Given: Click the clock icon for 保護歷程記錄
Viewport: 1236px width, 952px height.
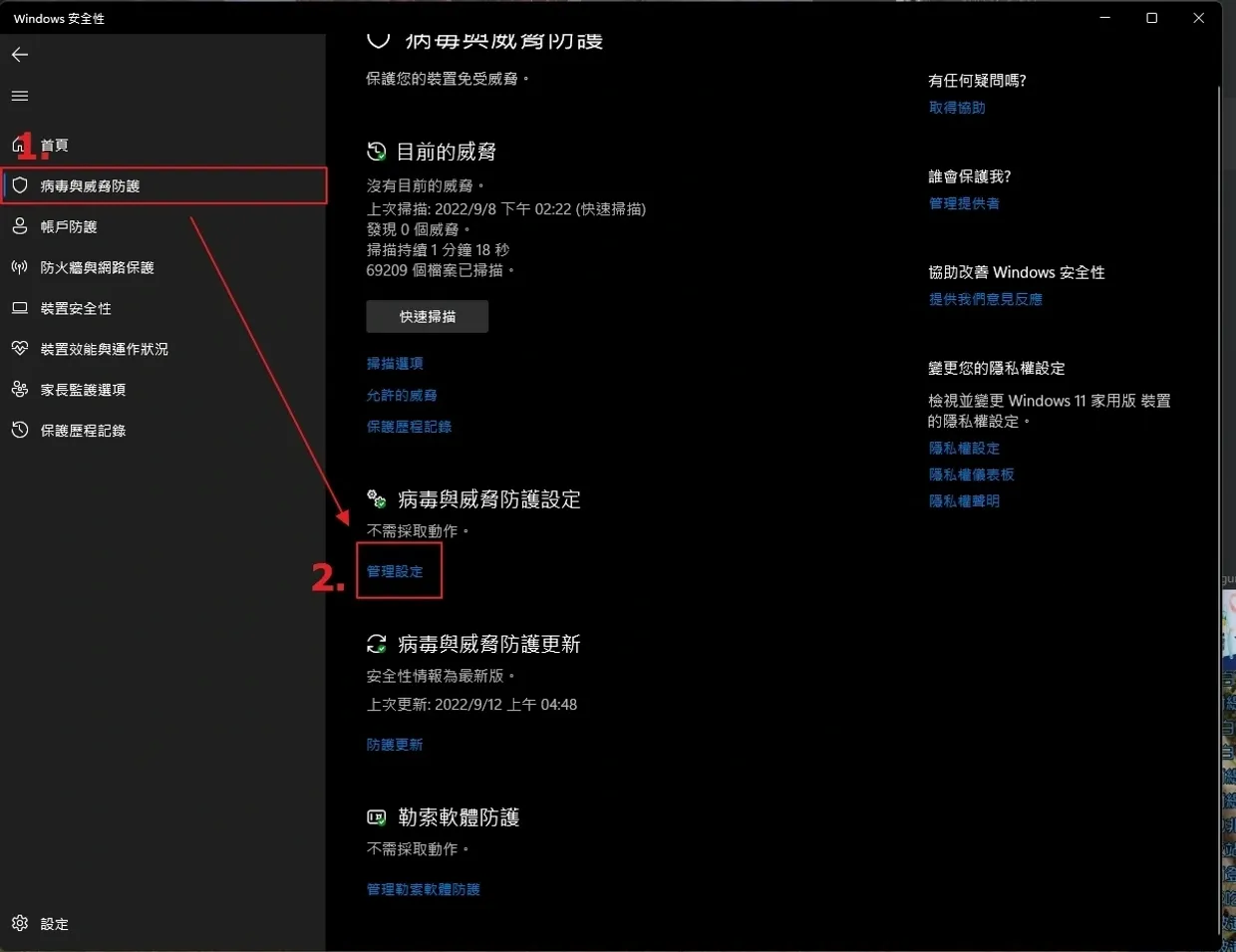Looking at the screenshot, I should point(20,431).
